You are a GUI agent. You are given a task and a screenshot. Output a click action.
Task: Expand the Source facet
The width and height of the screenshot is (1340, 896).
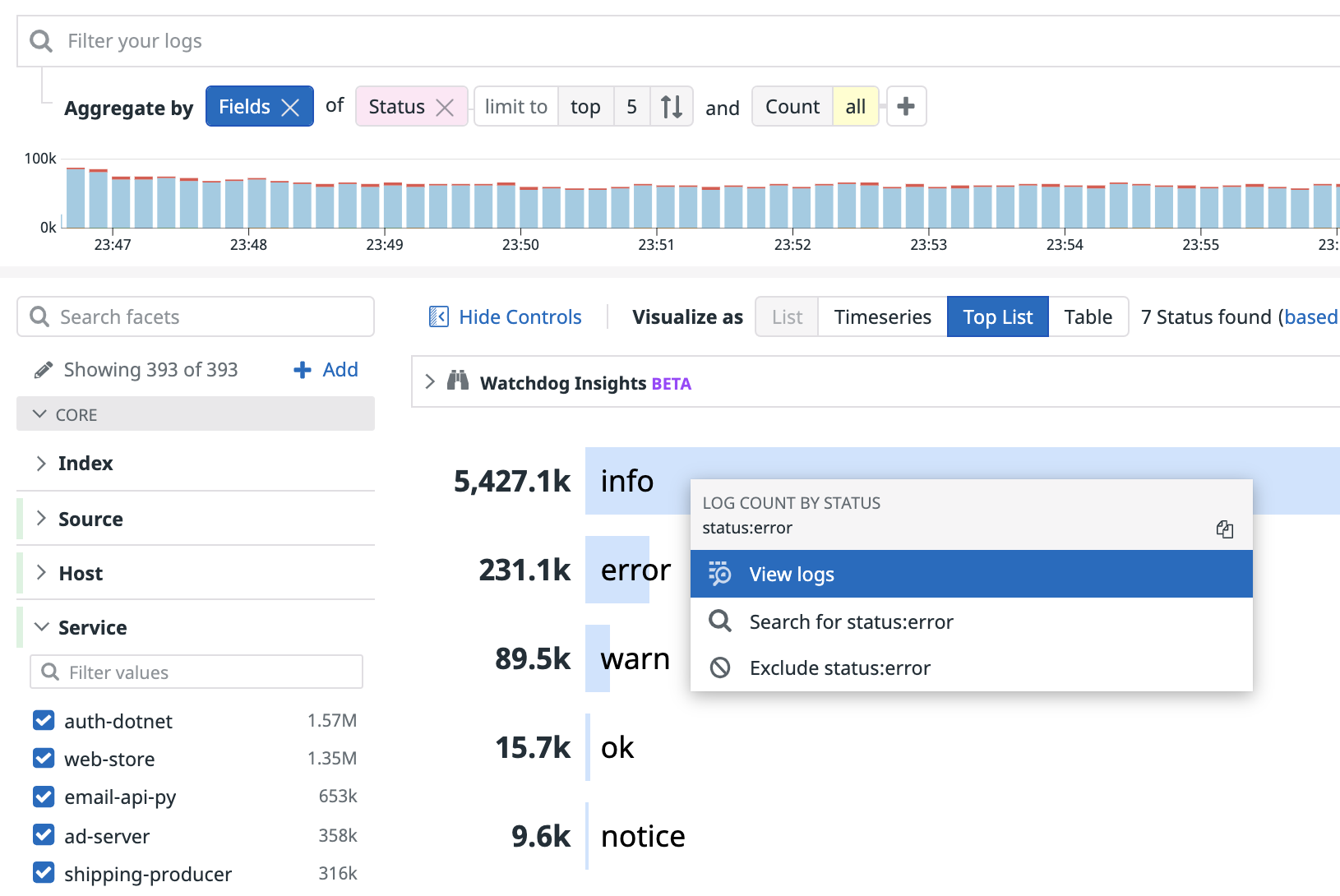pyautogui.click(x=42, y=518)
